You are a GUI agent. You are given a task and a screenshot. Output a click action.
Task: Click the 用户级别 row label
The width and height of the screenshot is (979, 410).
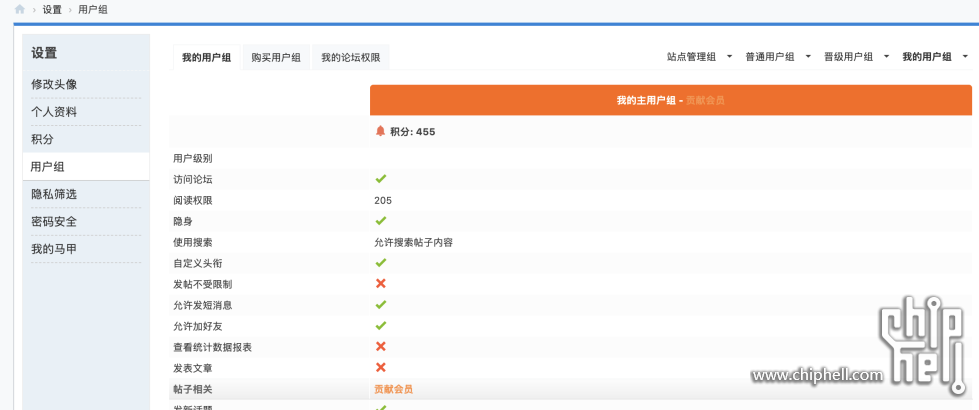tap(193, 158)
